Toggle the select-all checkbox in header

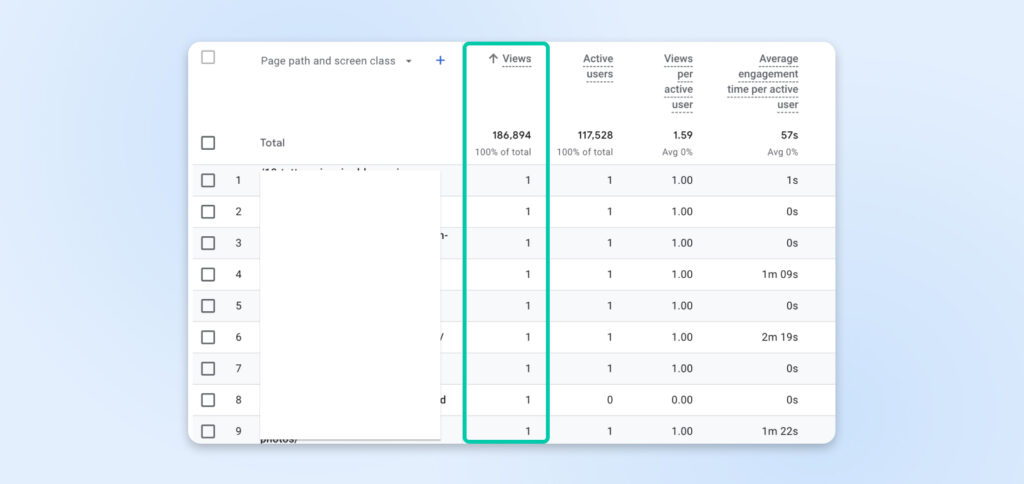(208, 57)
